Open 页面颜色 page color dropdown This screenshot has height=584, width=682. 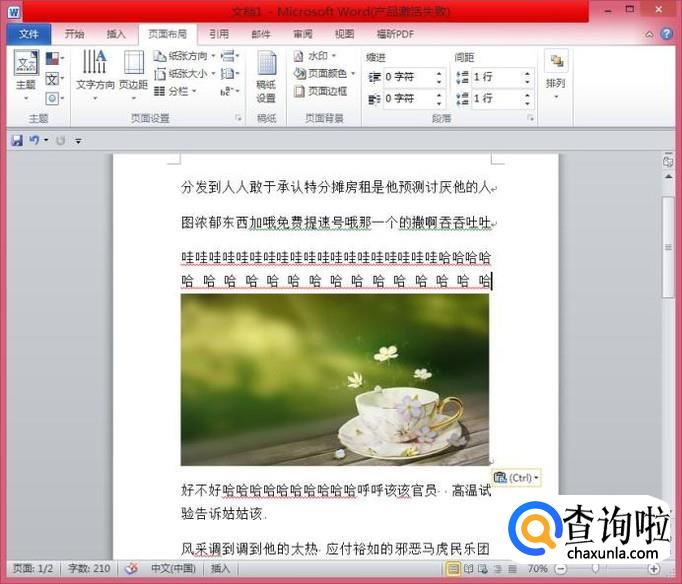(324, 73)
